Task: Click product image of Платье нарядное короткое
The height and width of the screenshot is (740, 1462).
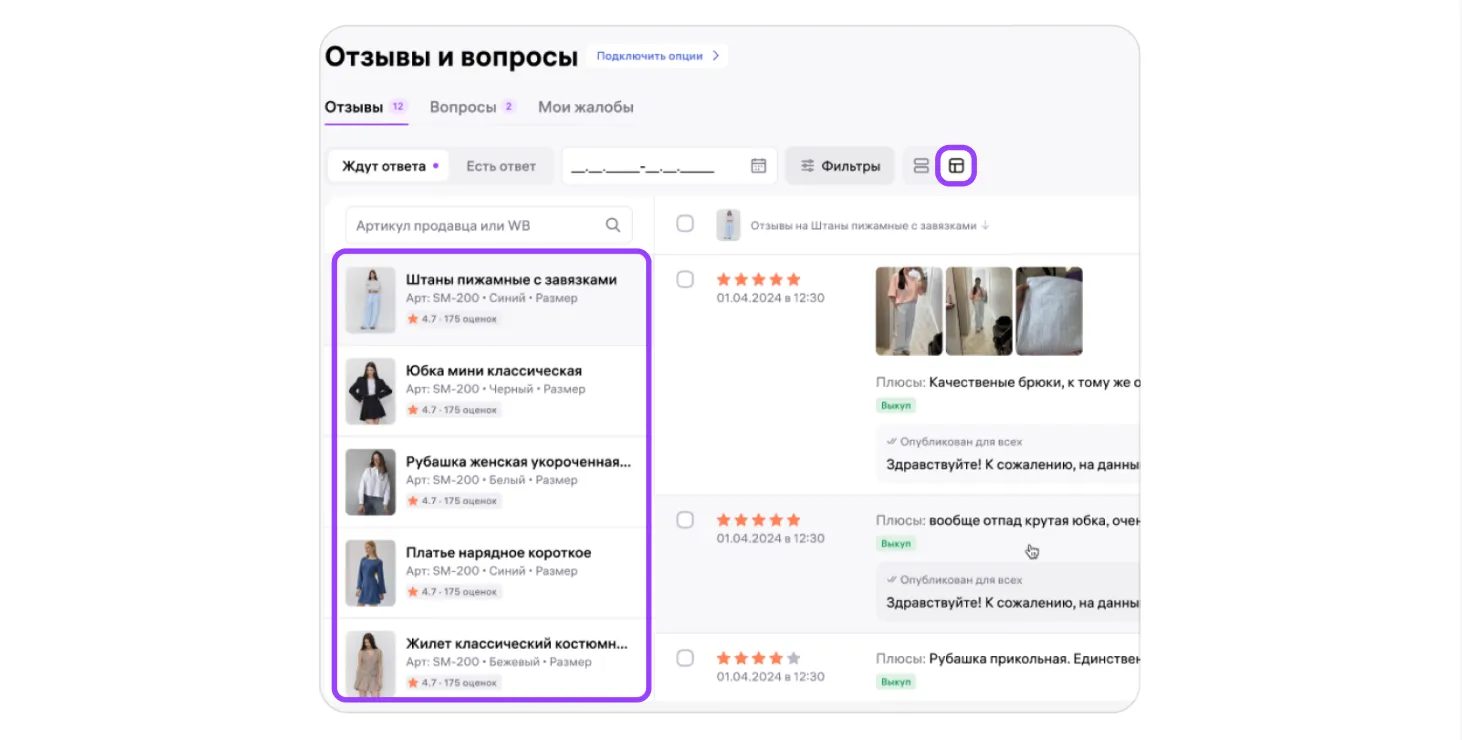Action: pos(370,573)
